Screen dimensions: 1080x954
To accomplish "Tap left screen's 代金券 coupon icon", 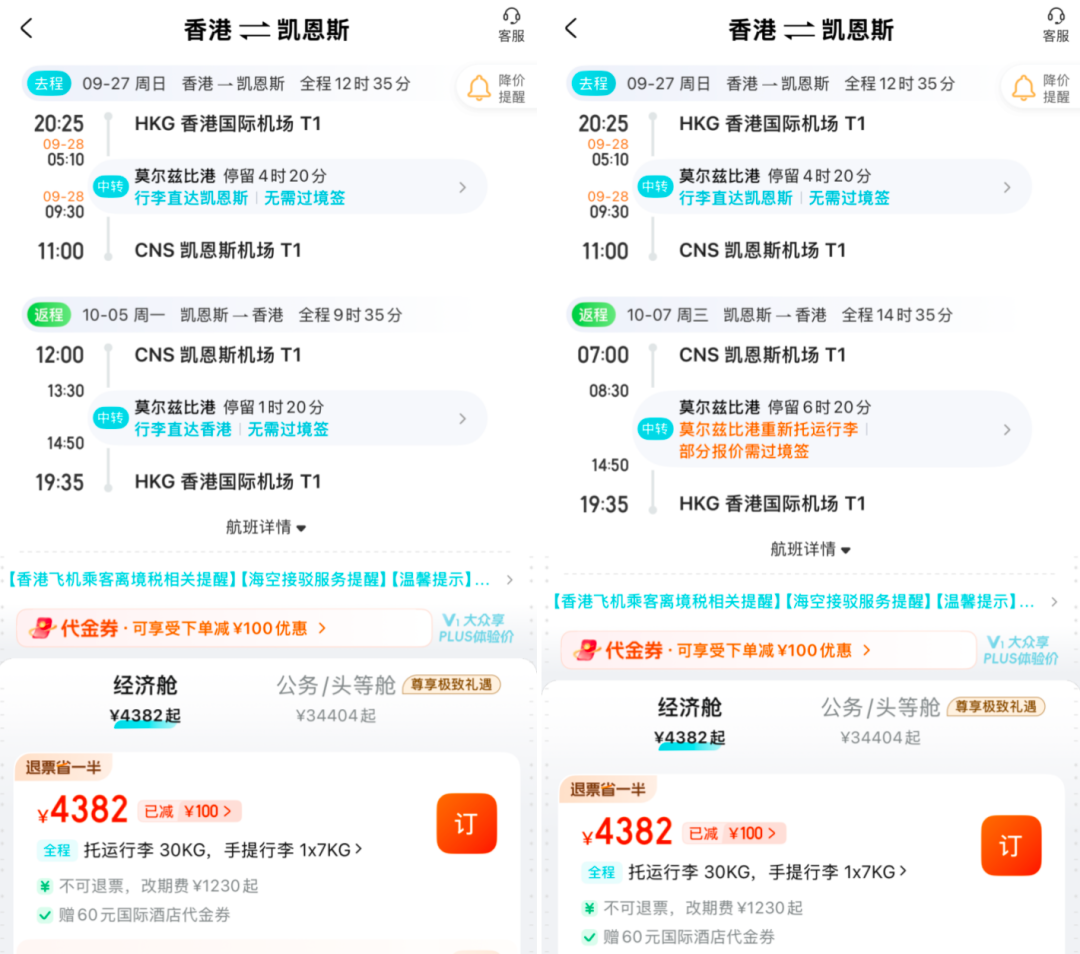I will [x=42, y=628].
